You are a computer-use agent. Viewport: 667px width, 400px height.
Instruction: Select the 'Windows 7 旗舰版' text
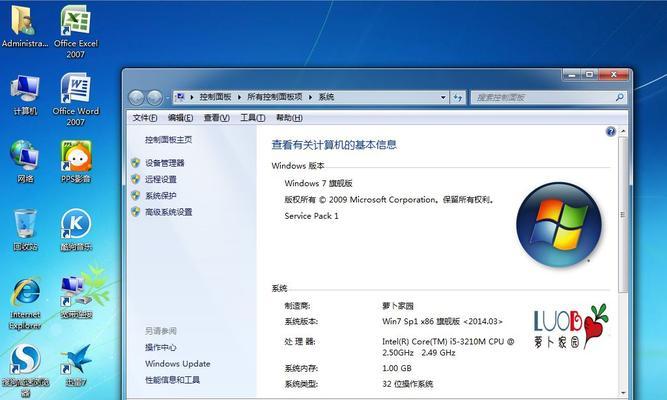(318, 183)
